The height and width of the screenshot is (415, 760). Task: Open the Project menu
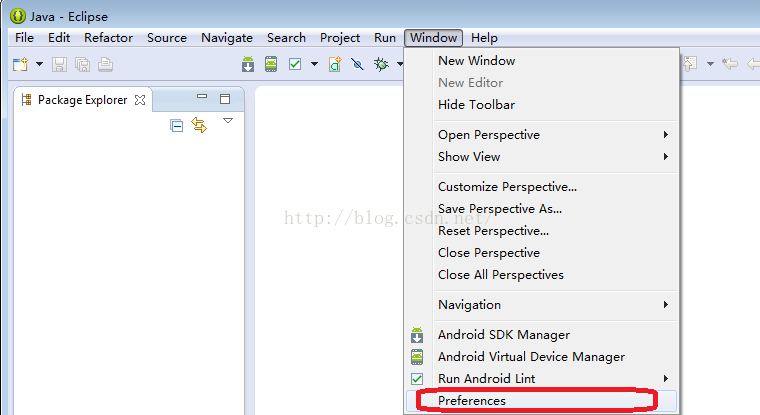[x=340, y=38]
